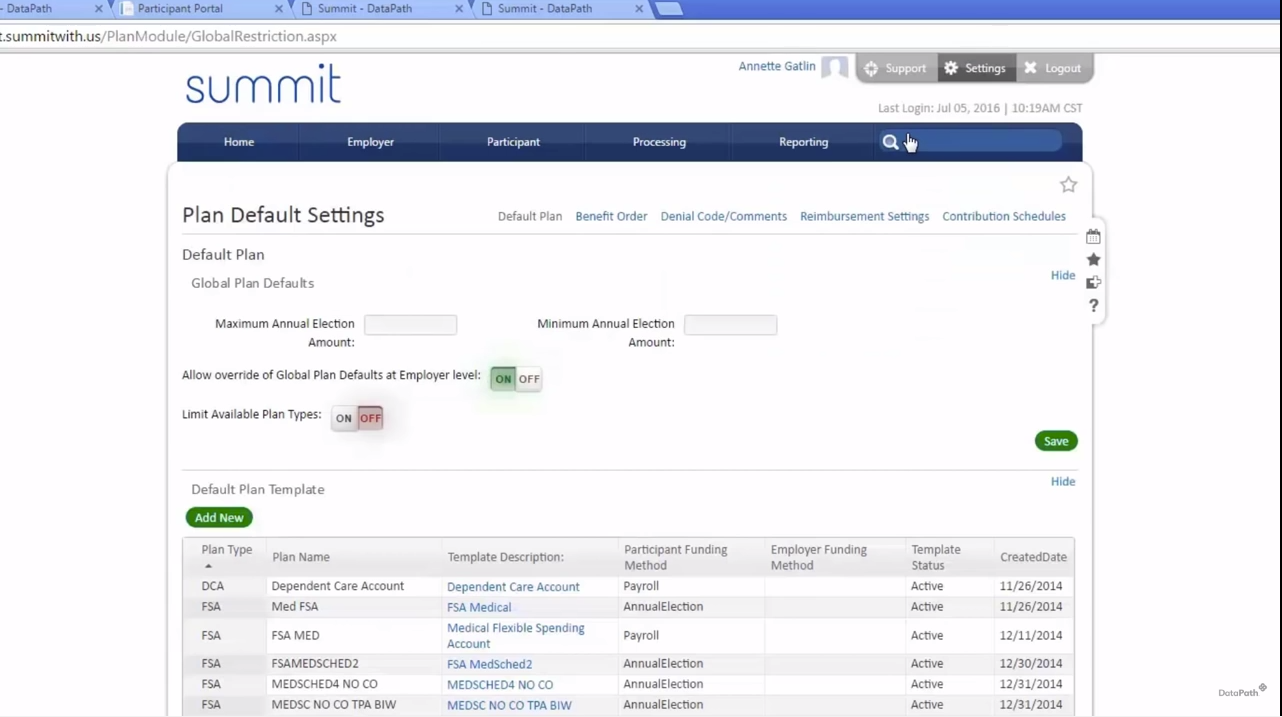Click the ON side of Allow override toggle
Screen dimensions: 1282x717
click(x=503, y=379)
